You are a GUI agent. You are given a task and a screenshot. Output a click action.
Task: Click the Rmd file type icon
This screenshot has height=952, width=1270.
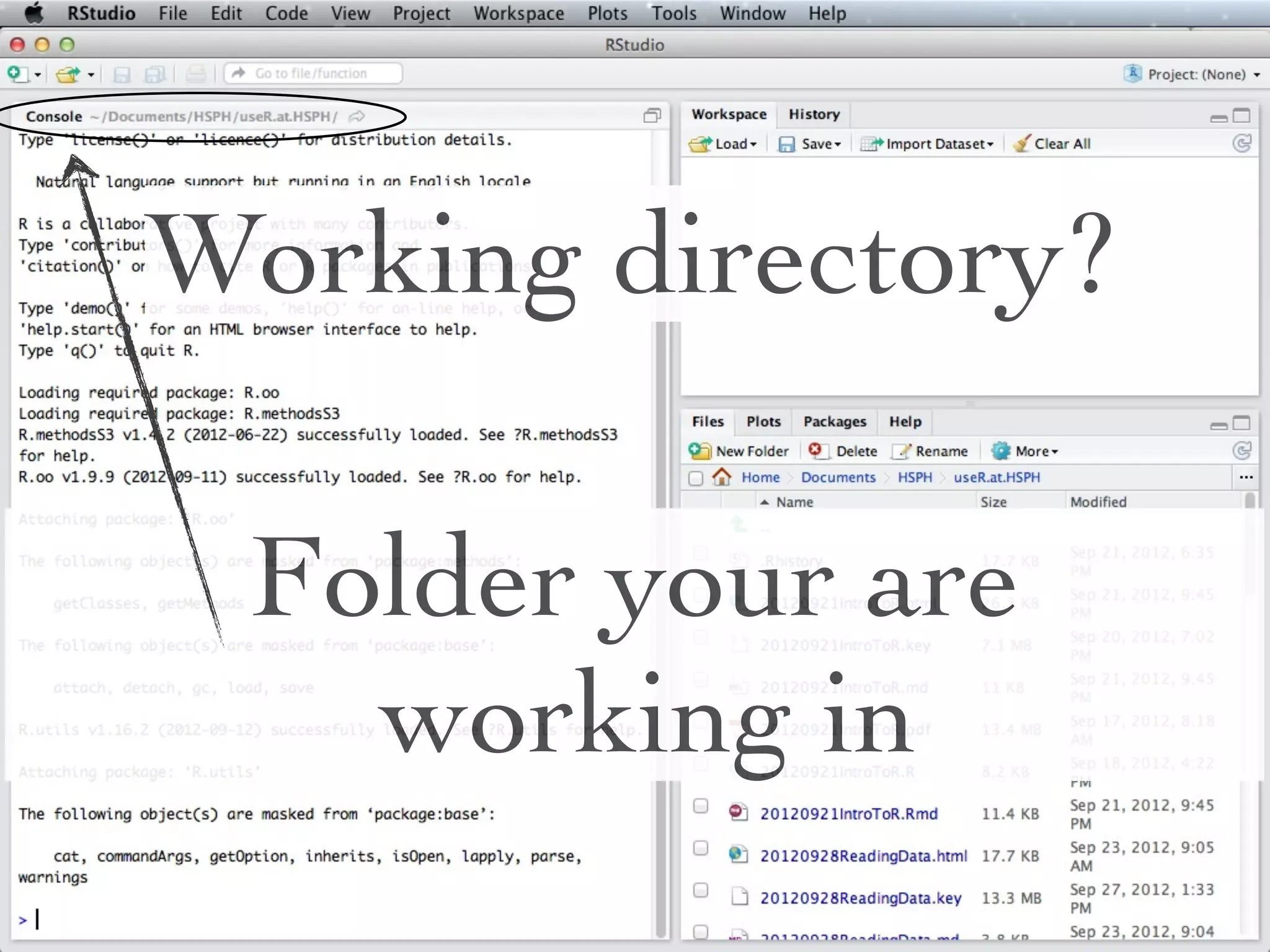click(x=738, y=811)
